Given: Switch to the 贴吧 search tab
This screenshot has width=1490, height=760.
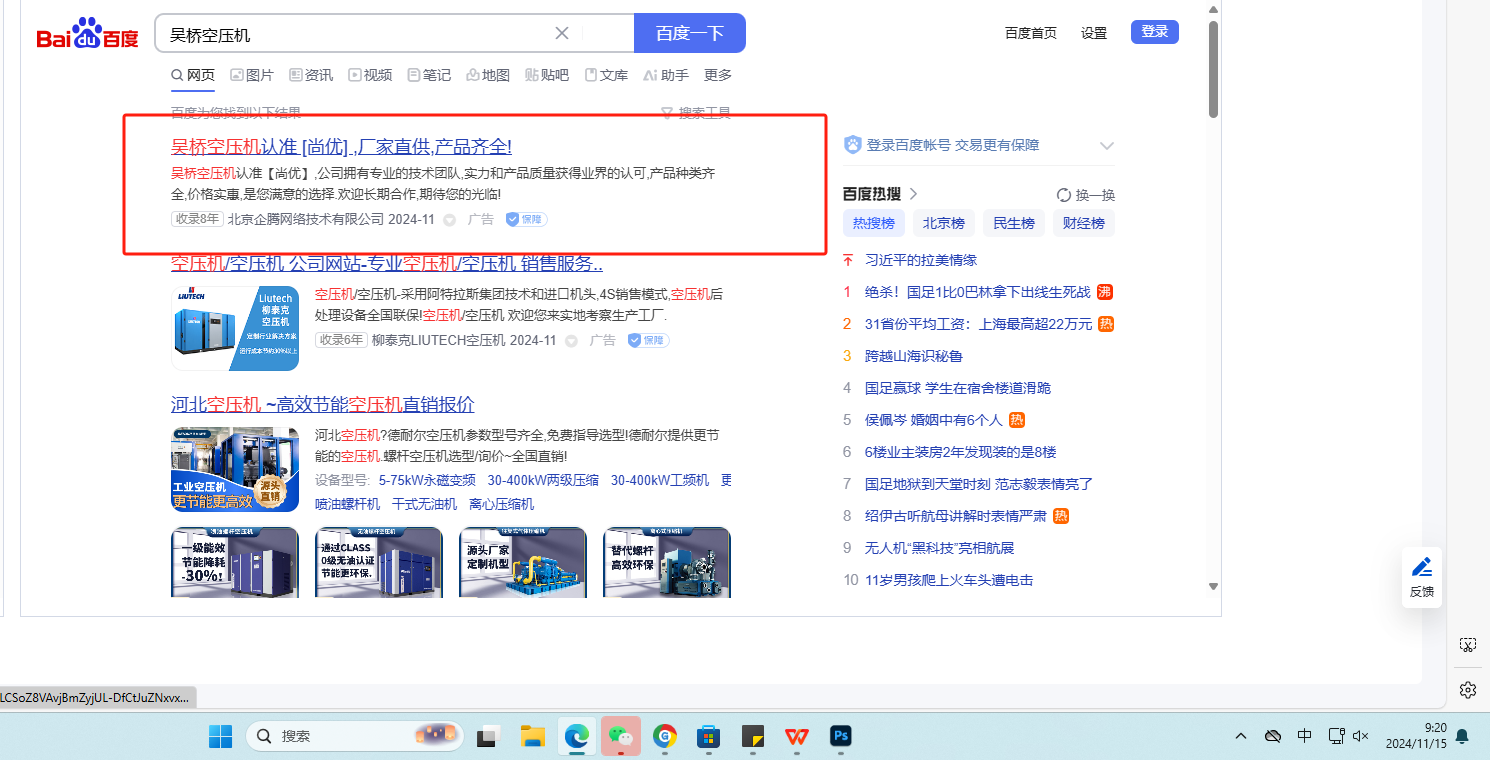Looking at the screenshot, I should pos(547,75).
